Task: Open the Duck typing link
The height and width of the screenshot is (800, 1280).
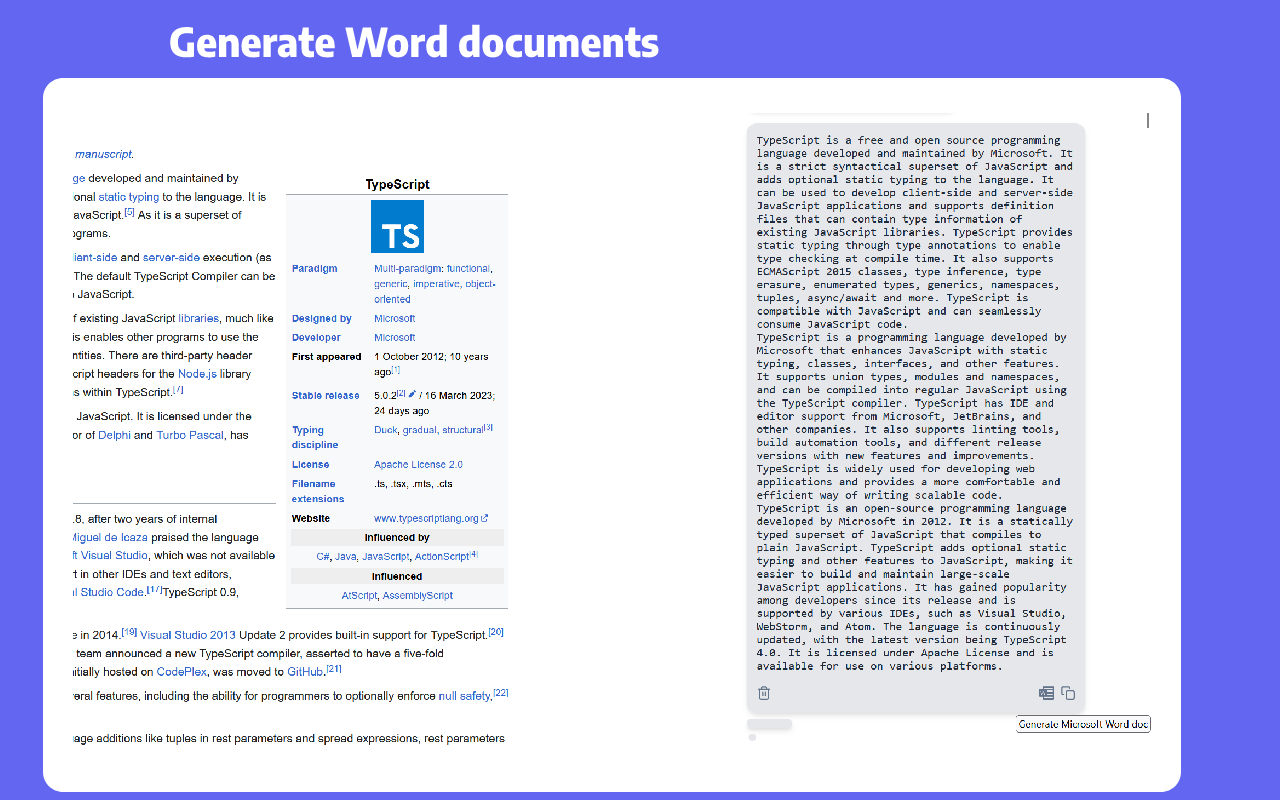Action: click(385, 430)
